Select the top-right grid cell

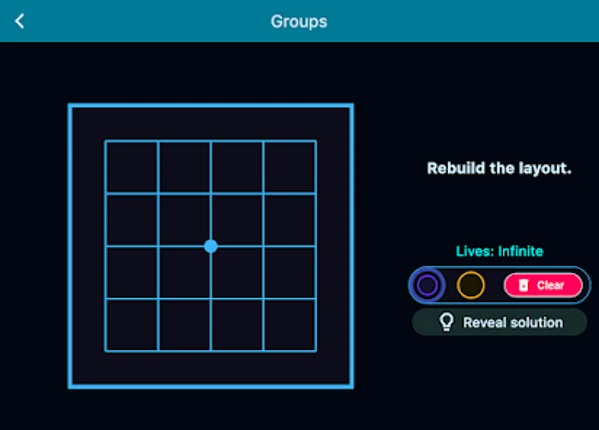click(290, 167)
